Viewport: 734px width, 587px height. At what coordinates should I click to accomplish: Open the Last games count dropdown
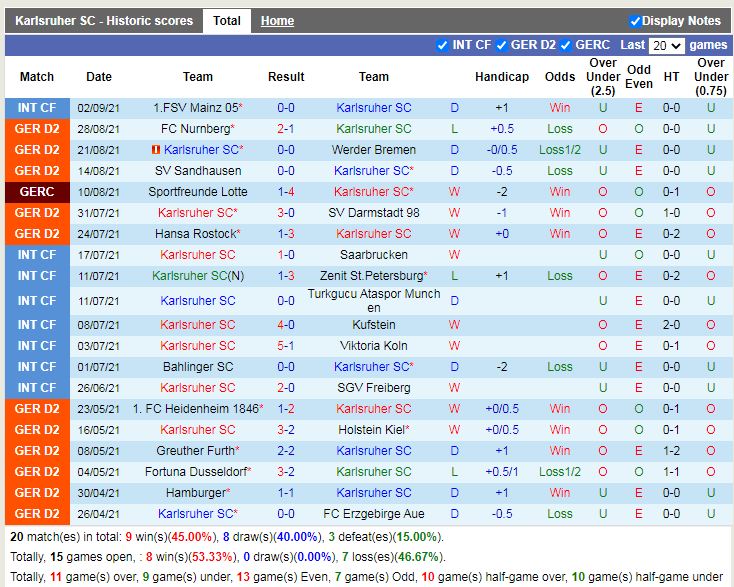[x=666, y=46]
